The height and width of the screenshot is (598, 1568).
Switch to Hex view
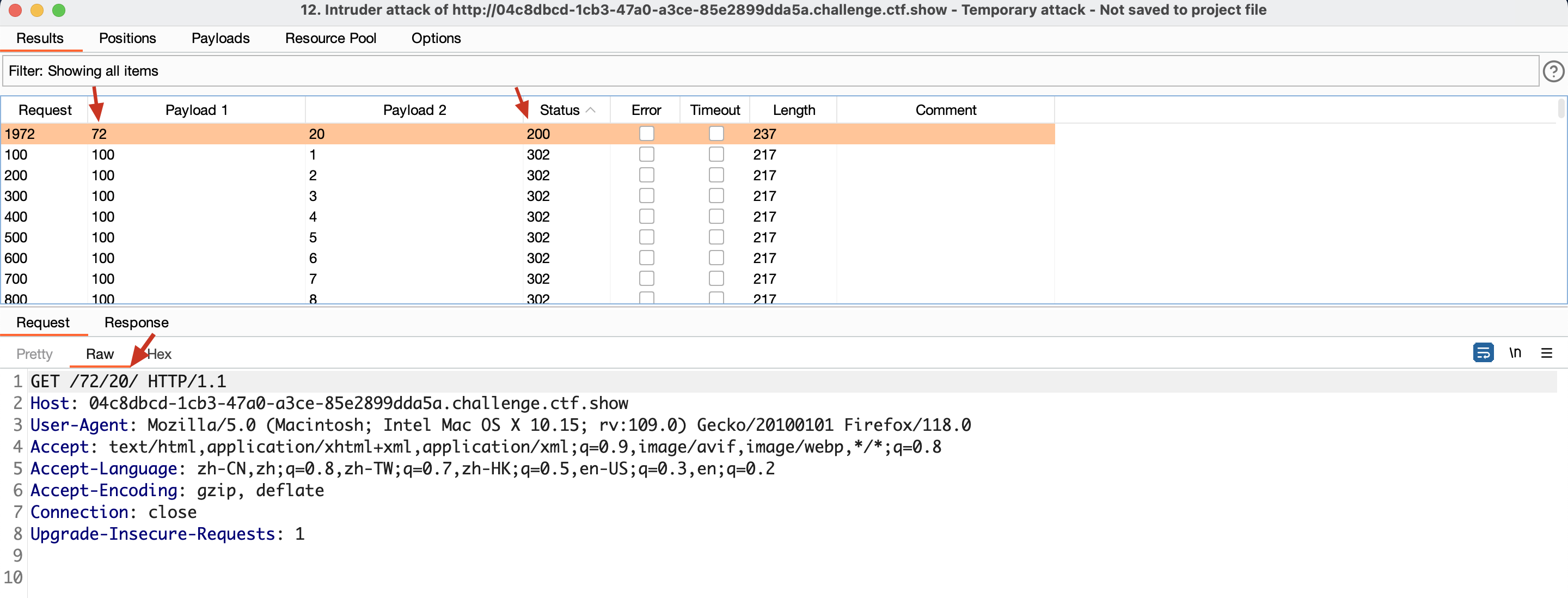click(x=160, y=355)
